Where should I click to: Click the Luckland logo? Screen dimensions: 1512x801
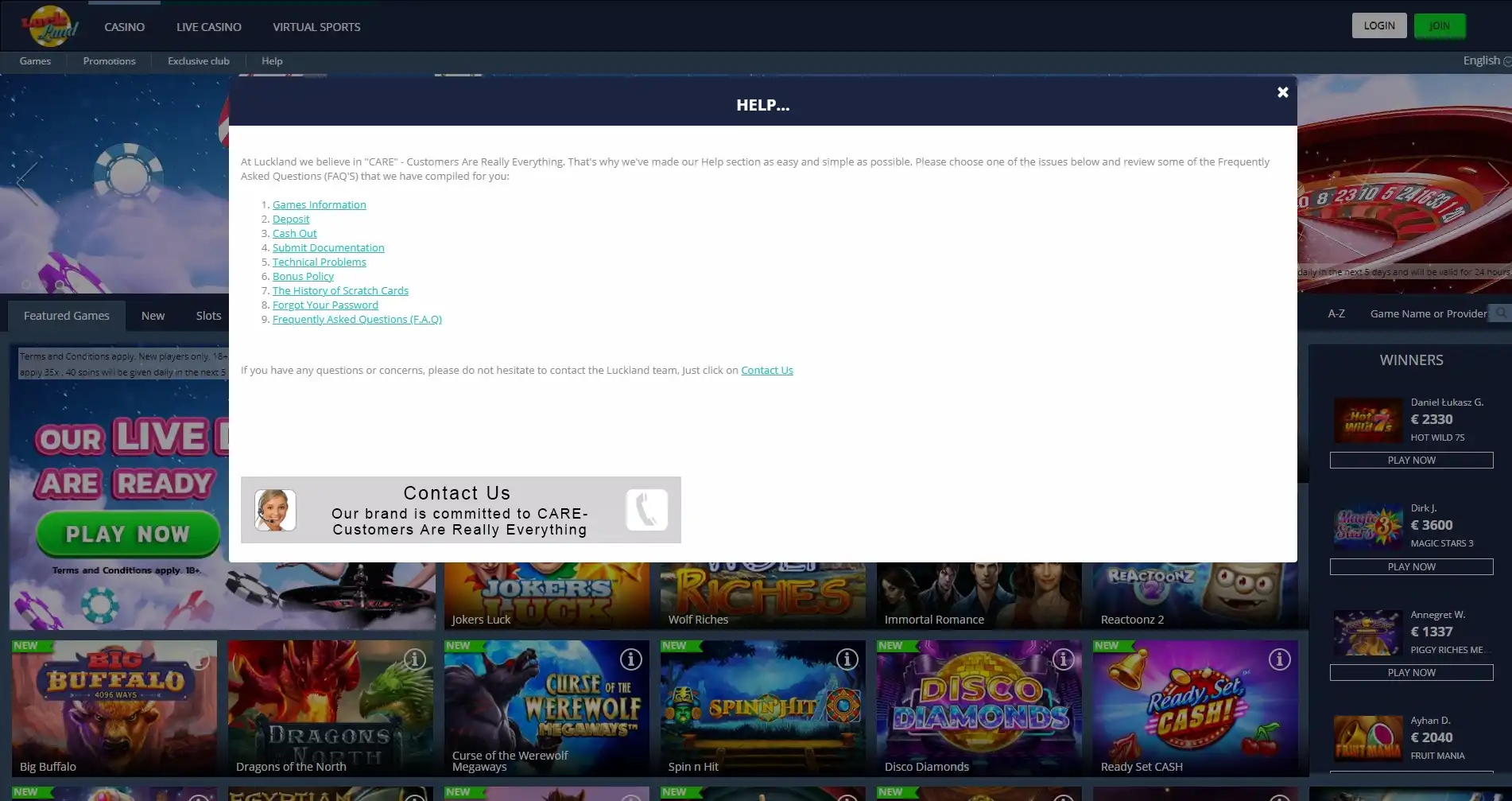pyautogui.click(x=50, y=26)
